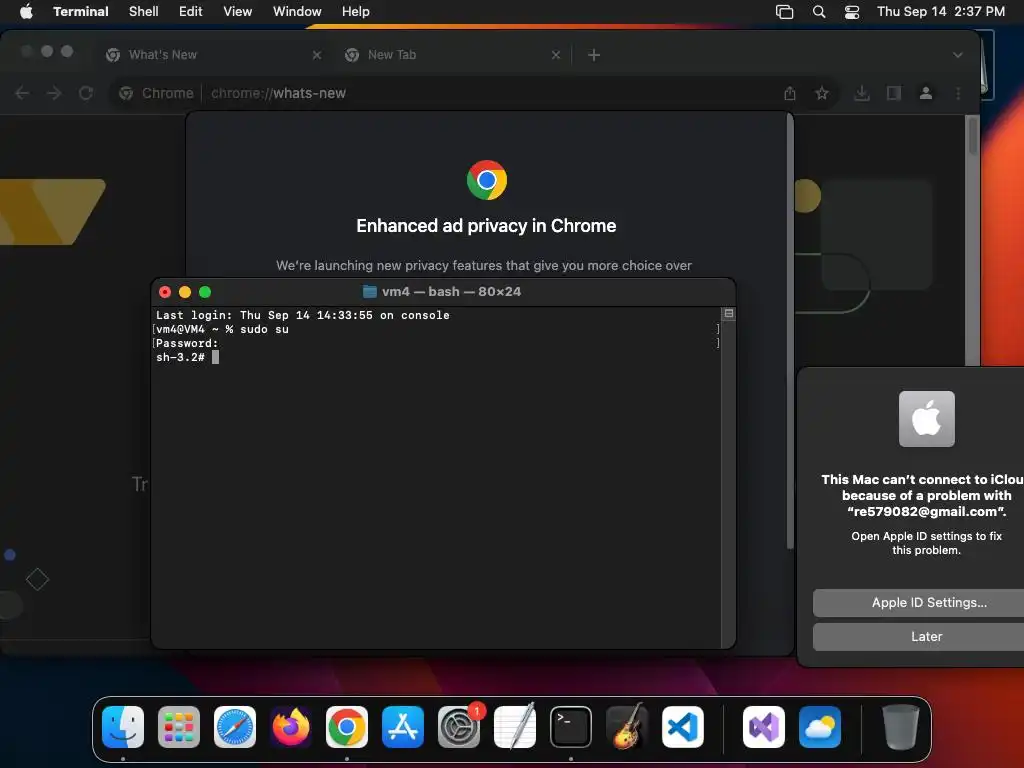Close the What's New tab
The image size is (1024, 768).
[x=317, y=55]
